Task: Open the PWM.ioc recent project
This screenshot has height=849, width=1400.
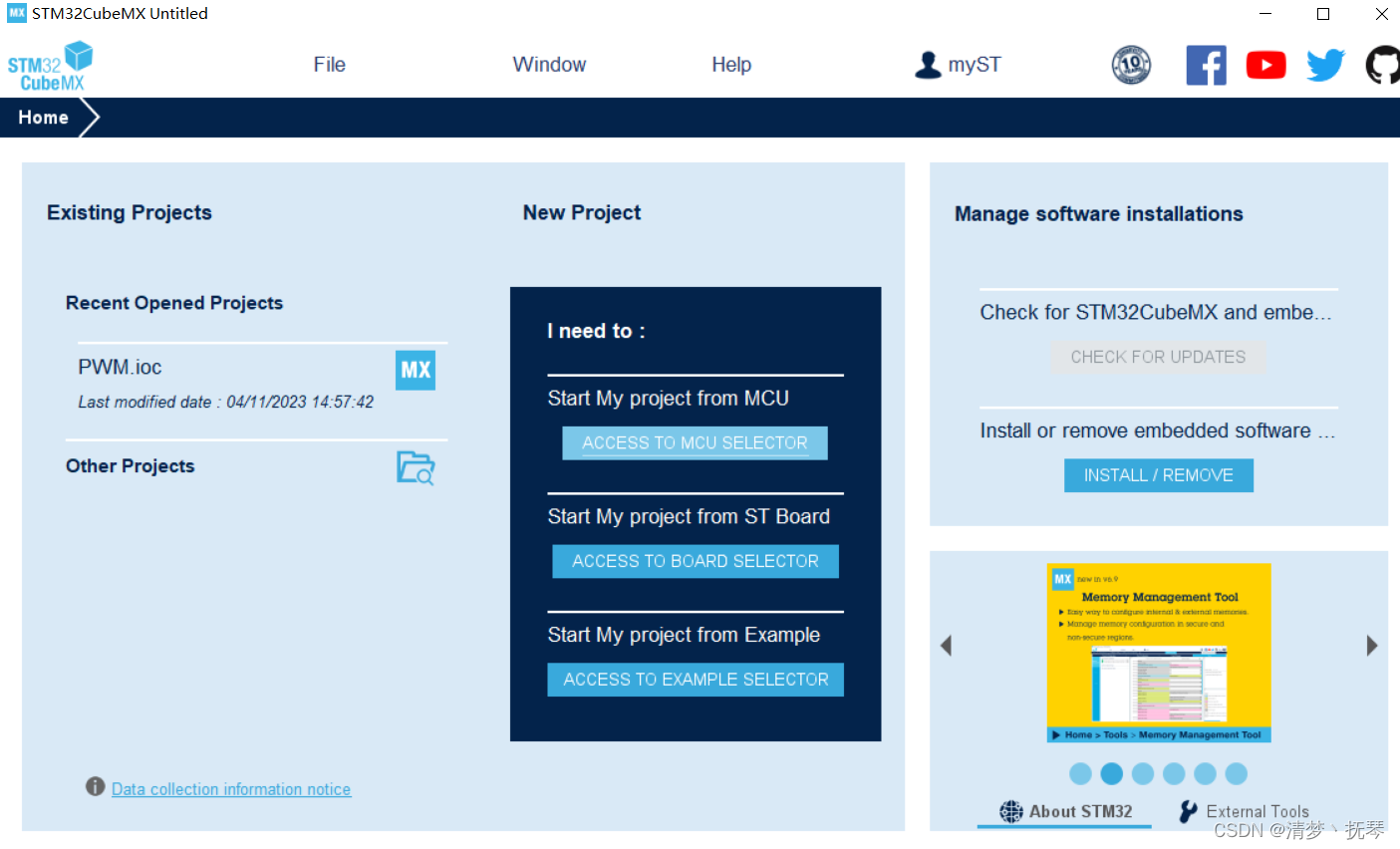Action: [120, 367]
